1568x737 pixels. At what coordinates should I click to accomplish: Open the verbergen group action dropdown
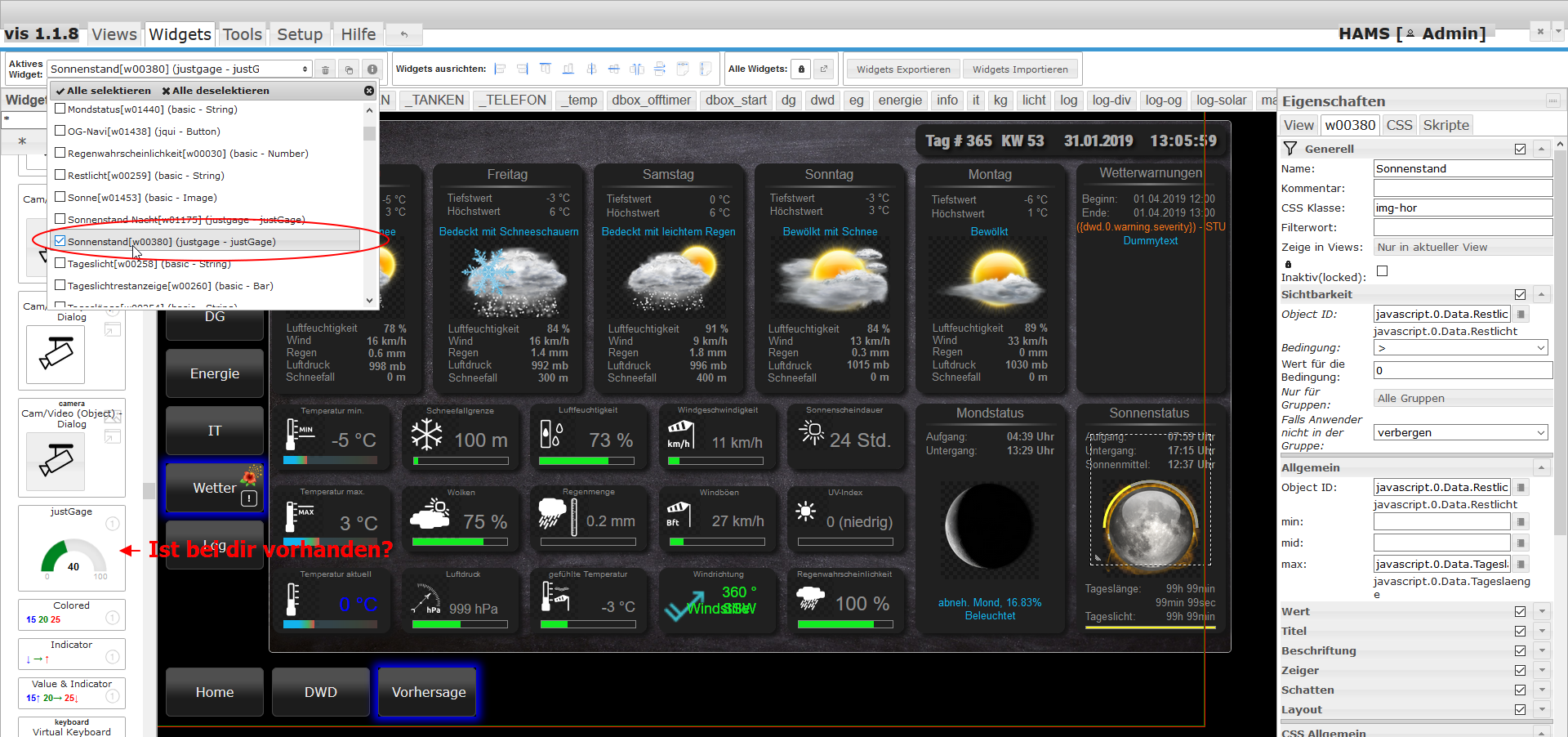(1461, 432)
